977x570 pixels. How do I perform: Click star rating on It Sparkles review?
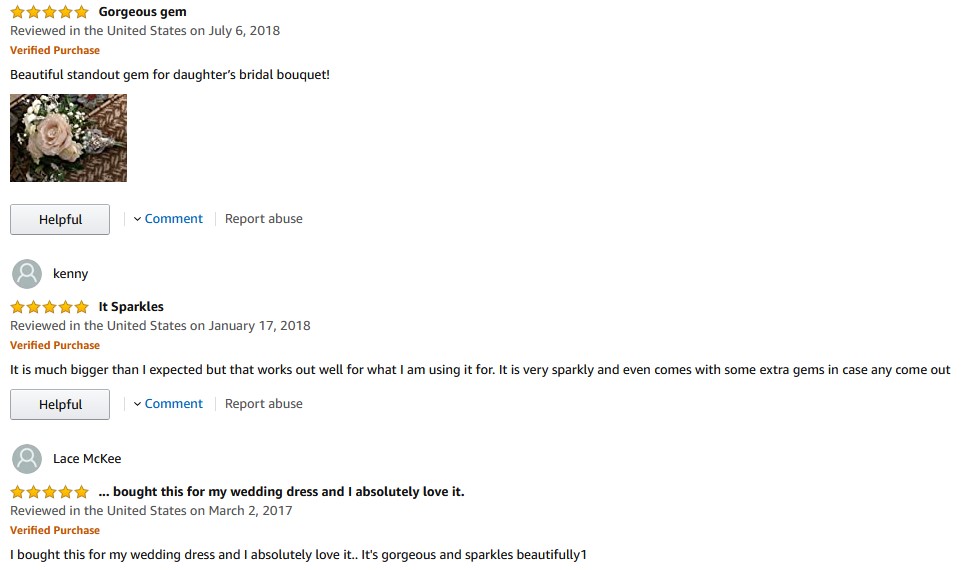point(49,307)
